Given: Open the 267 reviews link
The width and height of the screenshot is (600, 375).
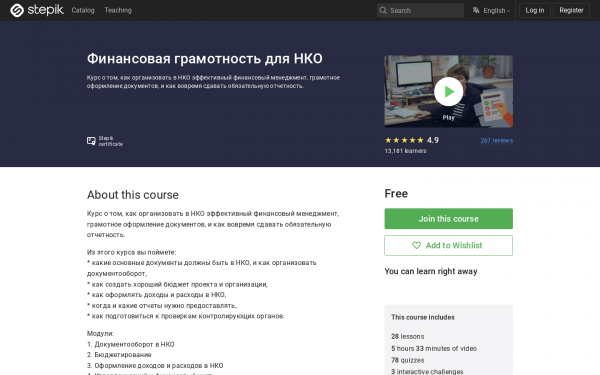Looking at the screenshot, I should 497,140.
